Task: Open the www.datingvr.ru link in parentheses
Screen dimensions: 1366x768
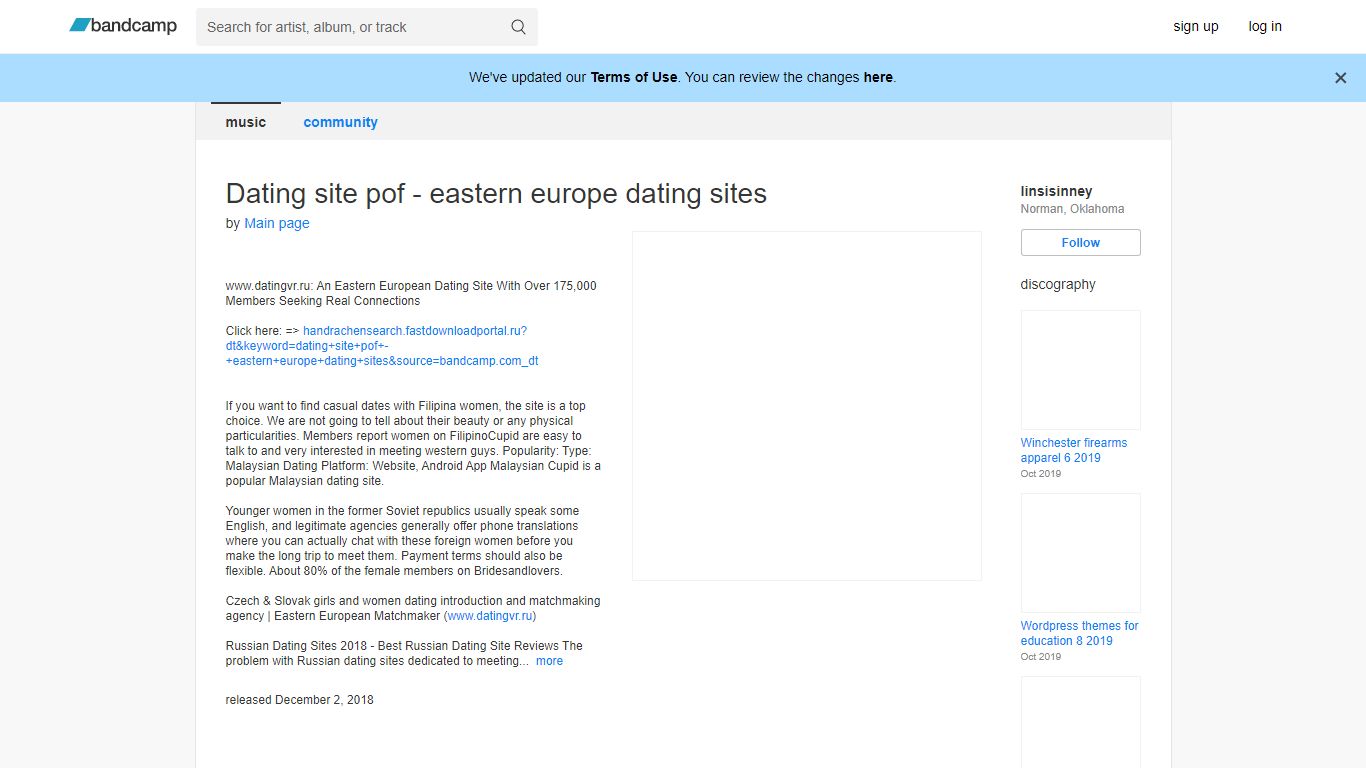Action: click(x=490, y=616)
